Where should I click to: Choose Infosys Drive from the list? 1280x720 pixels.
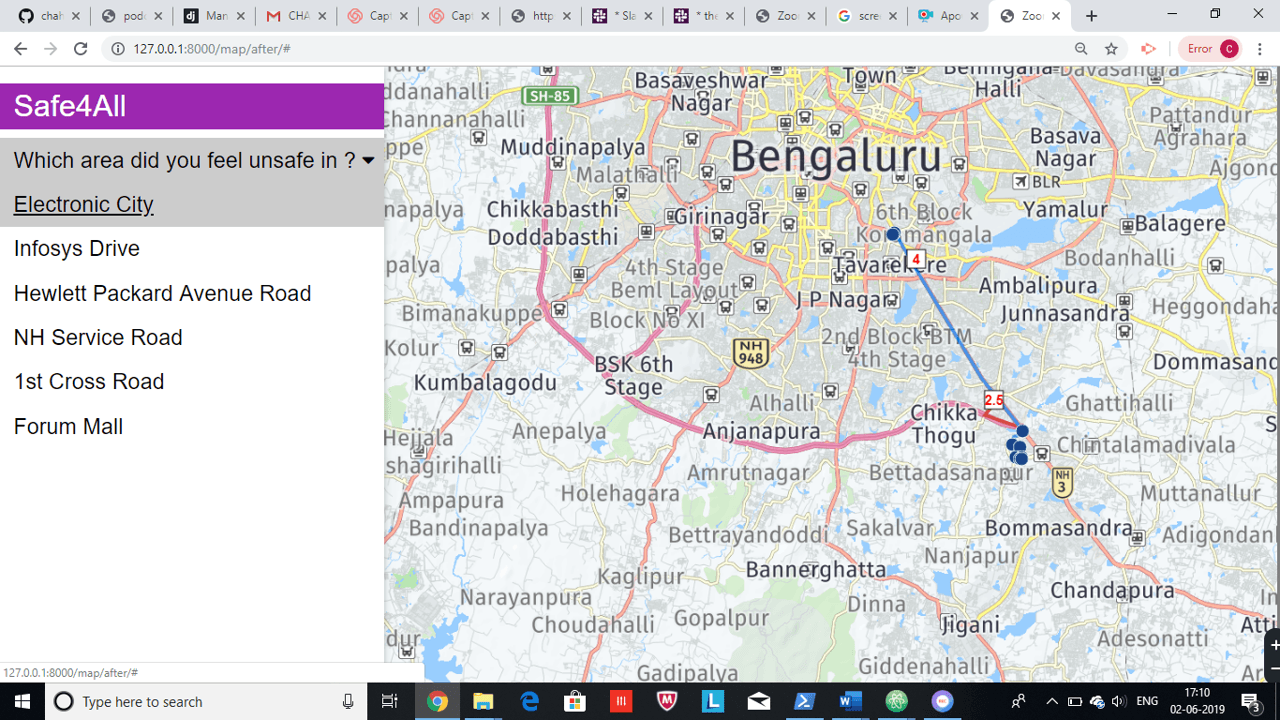(x=77, y=249)
